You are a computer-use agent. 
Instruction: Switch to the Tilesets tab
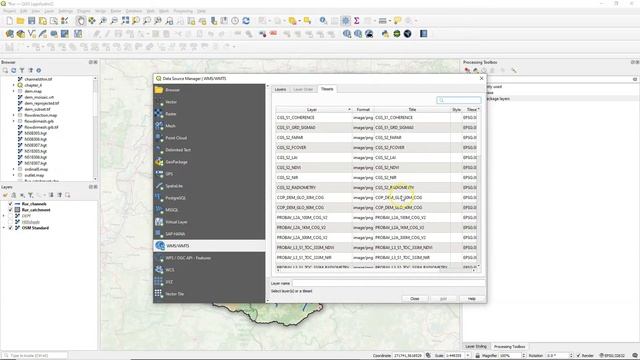pos(327,89)
